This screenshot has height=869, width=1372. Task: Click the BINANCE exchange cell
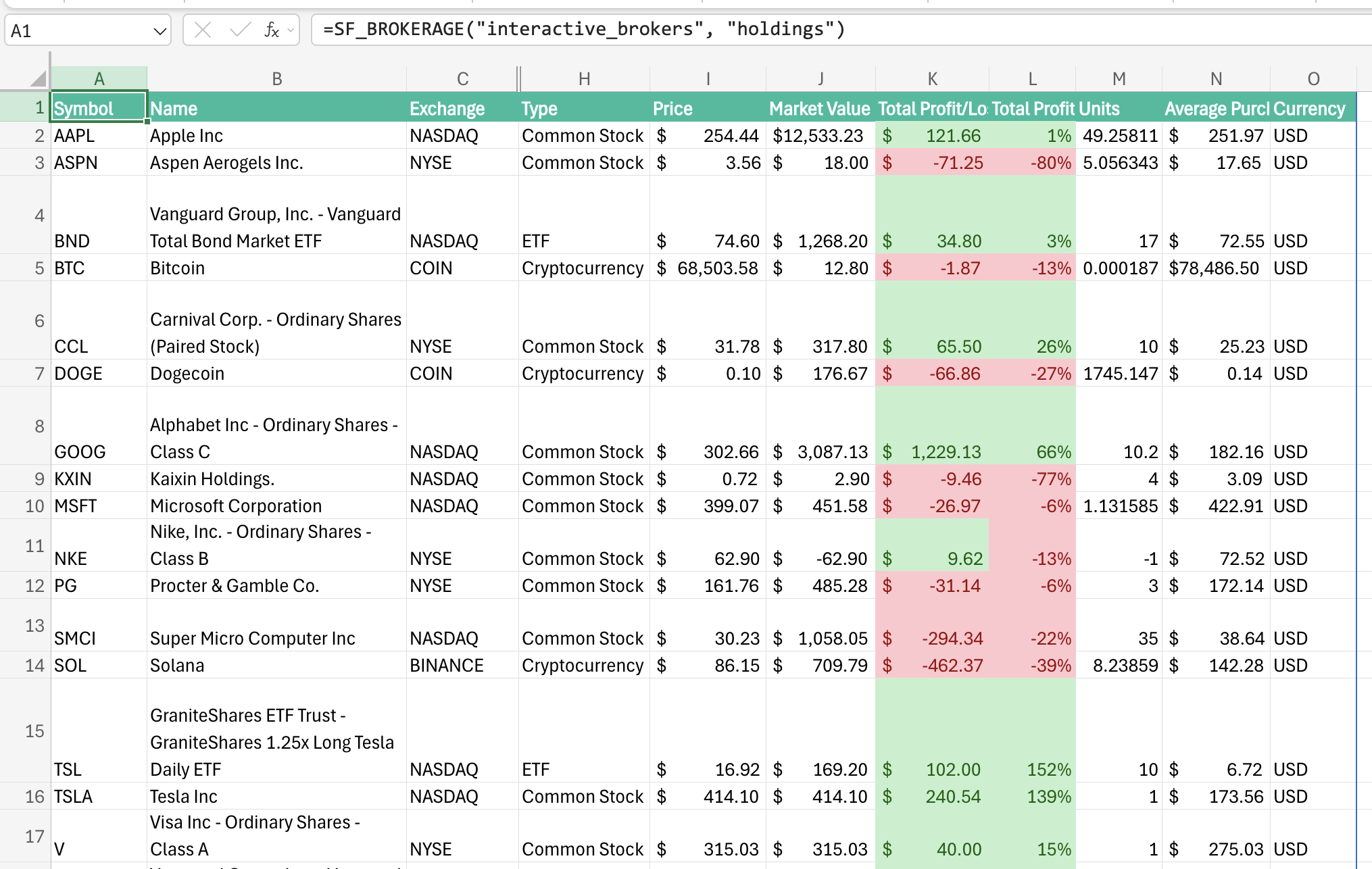pos(462,666)
